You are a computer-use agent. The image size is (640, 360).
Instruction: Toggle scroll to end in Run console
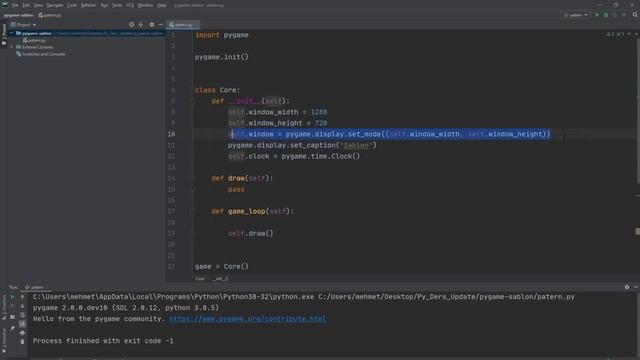22,324
